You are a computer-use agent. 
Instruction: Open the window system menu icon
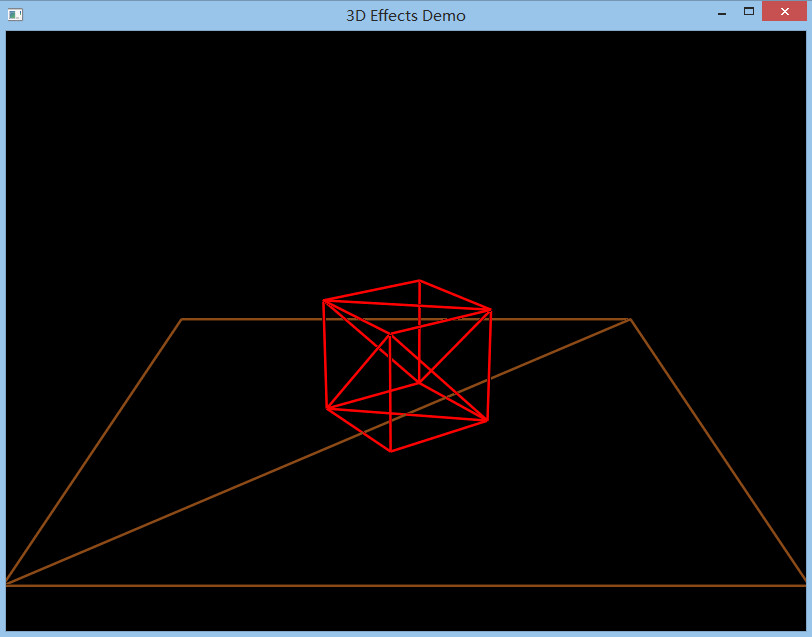point(15,15)
